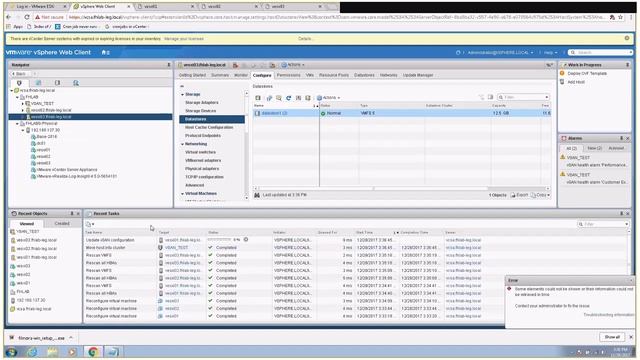
Task: Click the find binoculars icon below datastore list
Action: (257, 195)
